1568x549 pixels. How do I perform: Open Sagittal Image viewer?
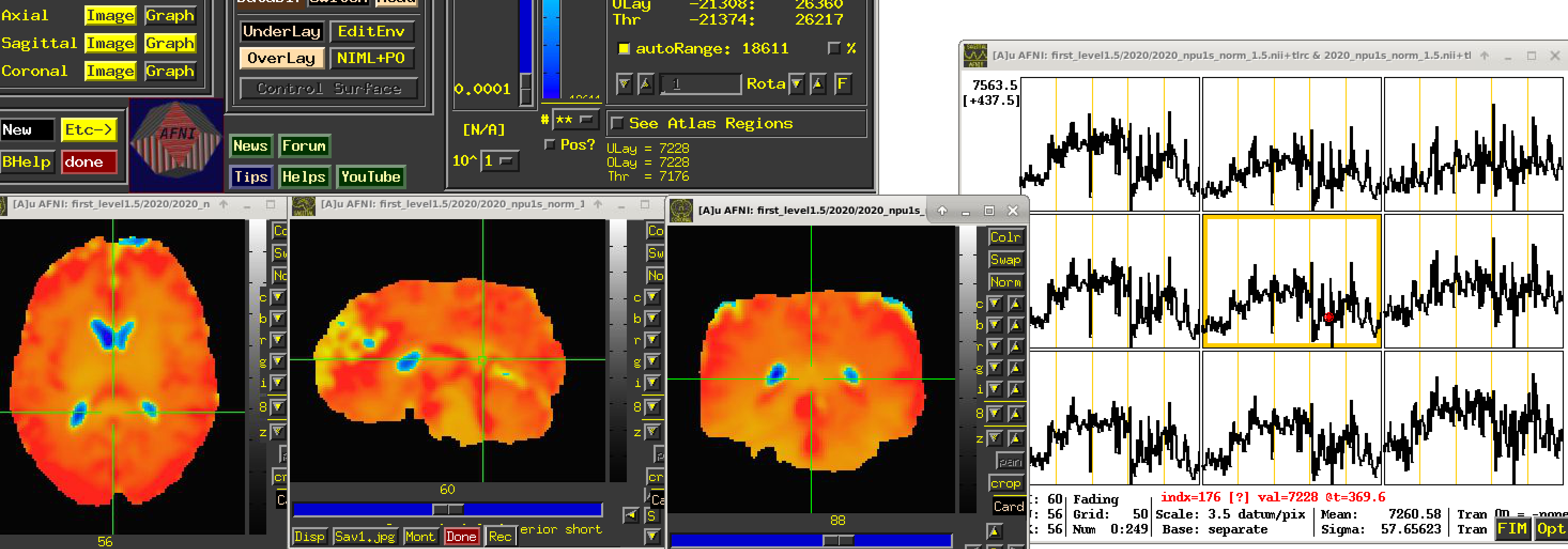coord(110,43)
